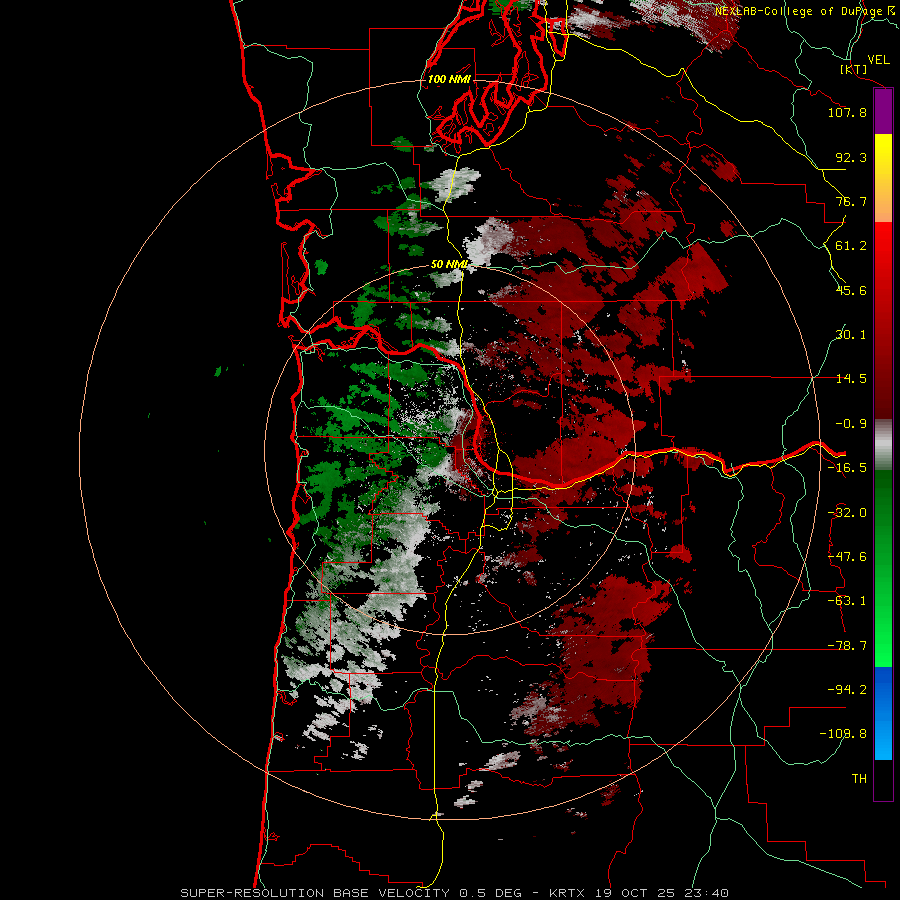Image resolution: width=900 pixels, height=900 pixels.
Task: Select the -32.0 velocity scale label
Action: 847,513
